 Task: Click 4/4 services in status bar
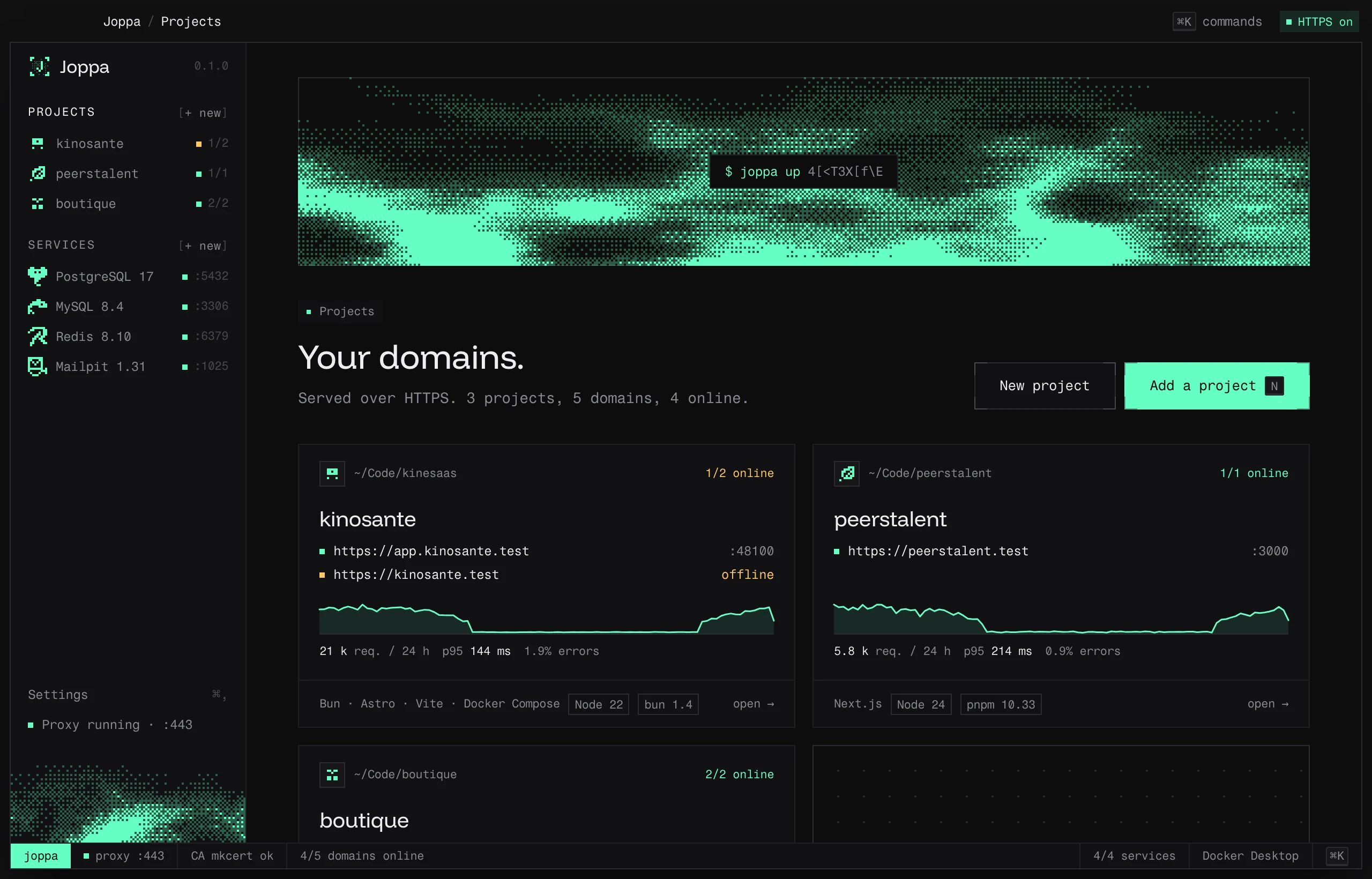[1134, 855]
